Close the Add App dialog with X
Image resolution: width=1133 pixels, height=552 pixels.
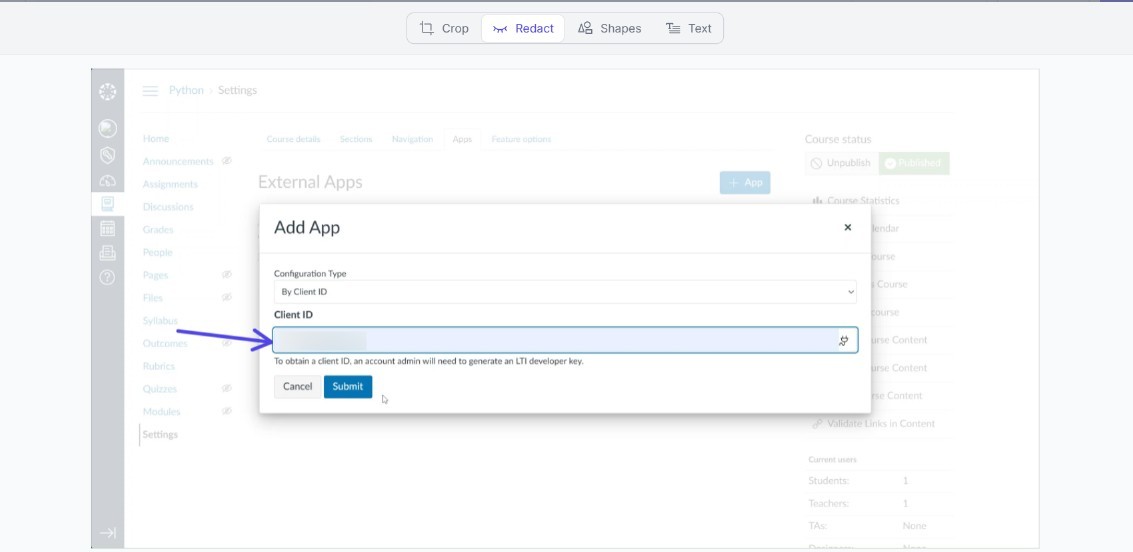848,228
